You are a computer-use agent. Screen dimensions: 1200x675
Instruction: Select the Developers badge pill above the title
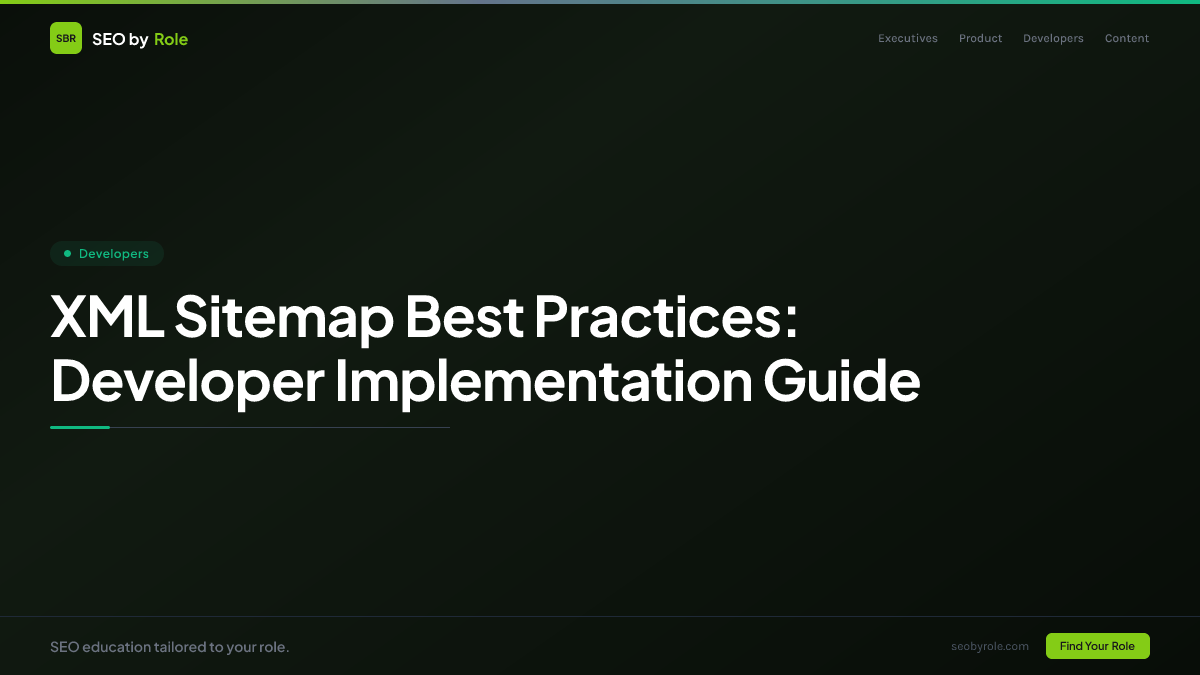(107, 253)
